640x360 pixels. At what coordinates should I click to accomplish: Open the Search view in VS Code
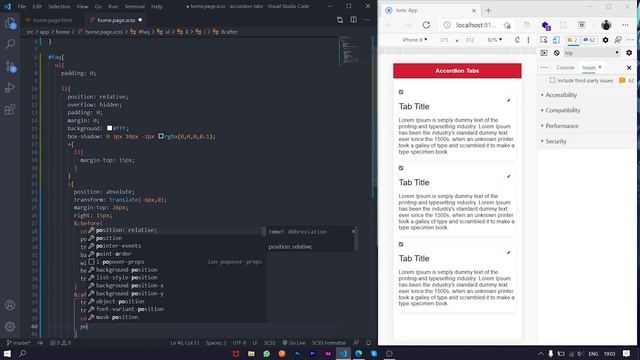click(10, 44)
